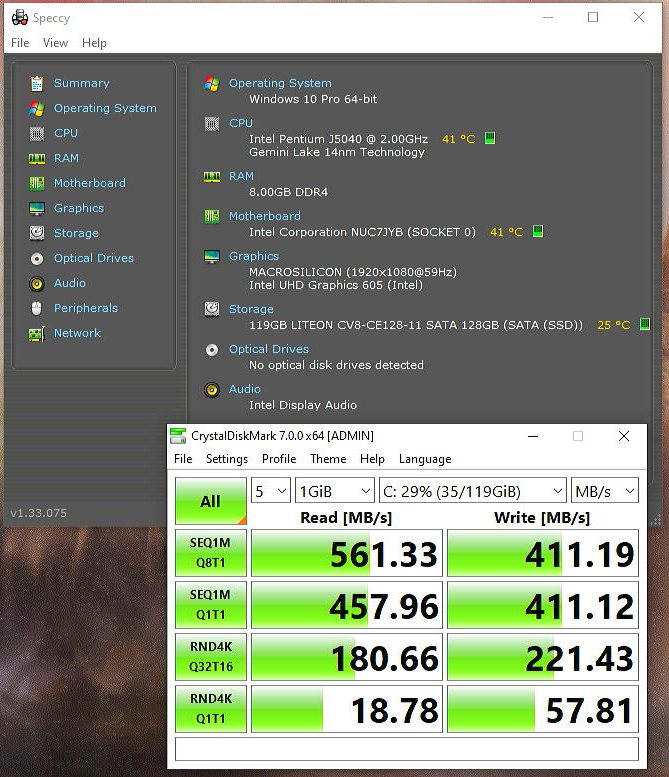Select the Motherboard icon in sidebar
Image resolution: width=669 pixels, height=777 pixels.
coord(37,183)
